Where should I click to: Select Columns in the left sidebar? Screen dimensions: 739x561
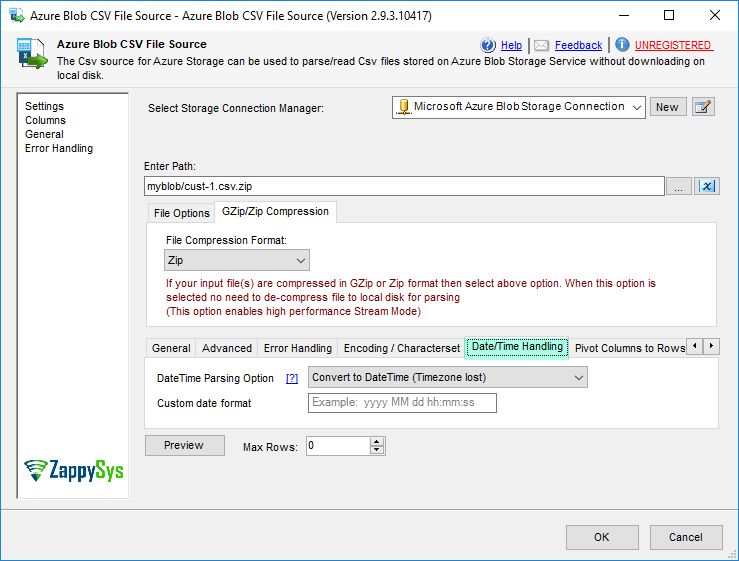point(45,120)
